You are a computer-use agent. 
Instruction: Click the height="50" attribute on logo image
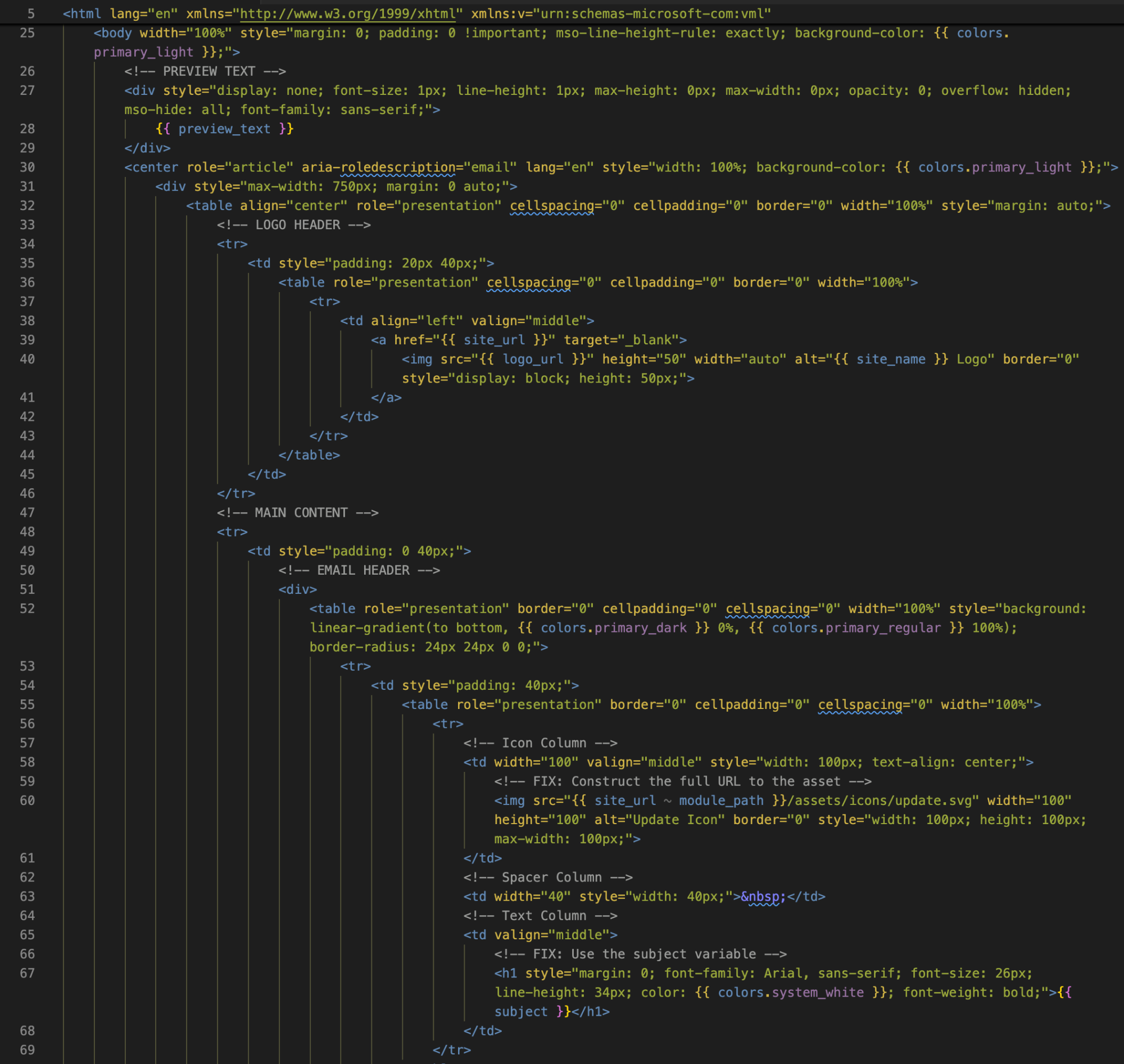(644, 360)
